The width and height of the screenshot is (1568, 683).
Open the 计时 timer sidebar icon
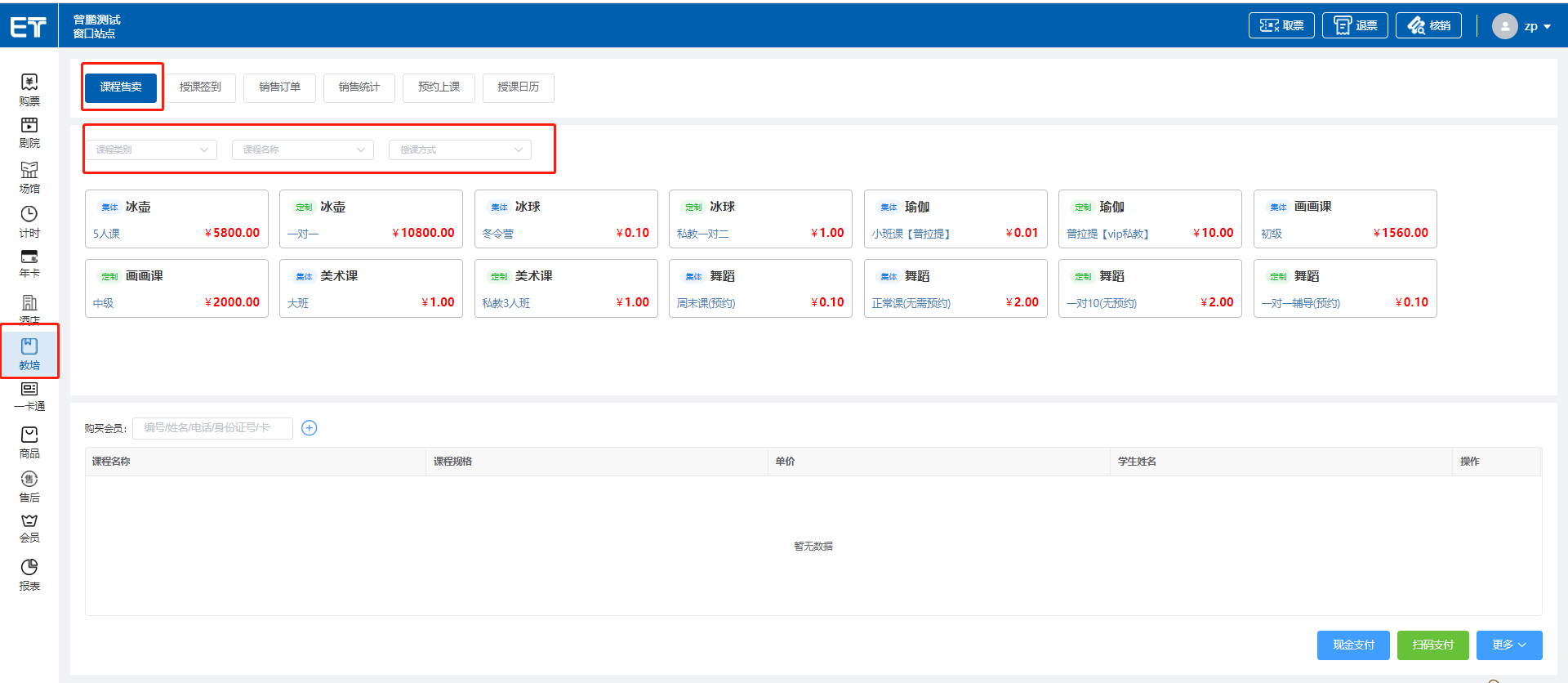pos(29,221)
